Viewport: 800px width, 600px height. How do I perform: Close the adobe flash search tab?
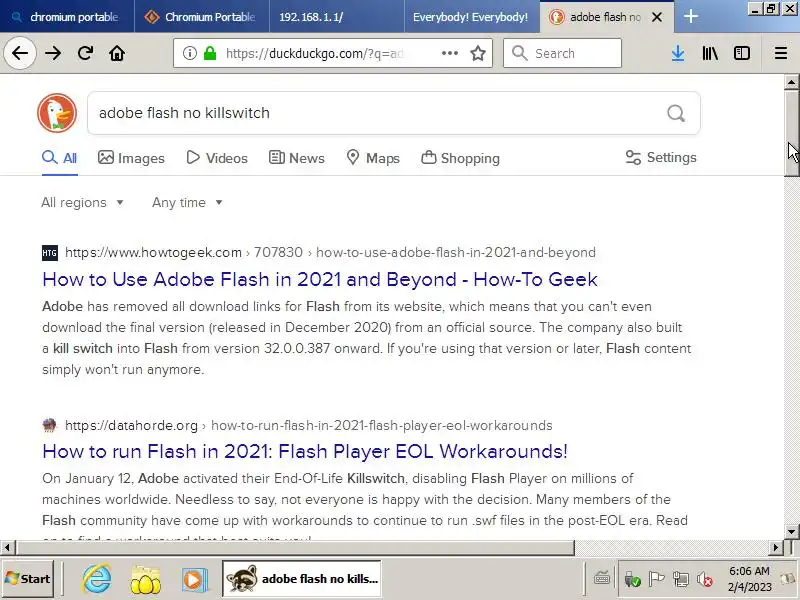(x=657, y=17)
